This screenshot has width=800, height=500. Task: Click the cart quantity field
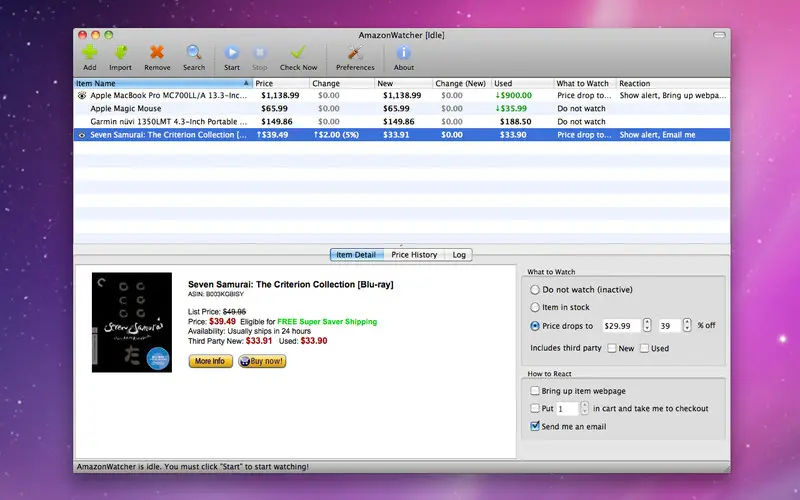567,409
